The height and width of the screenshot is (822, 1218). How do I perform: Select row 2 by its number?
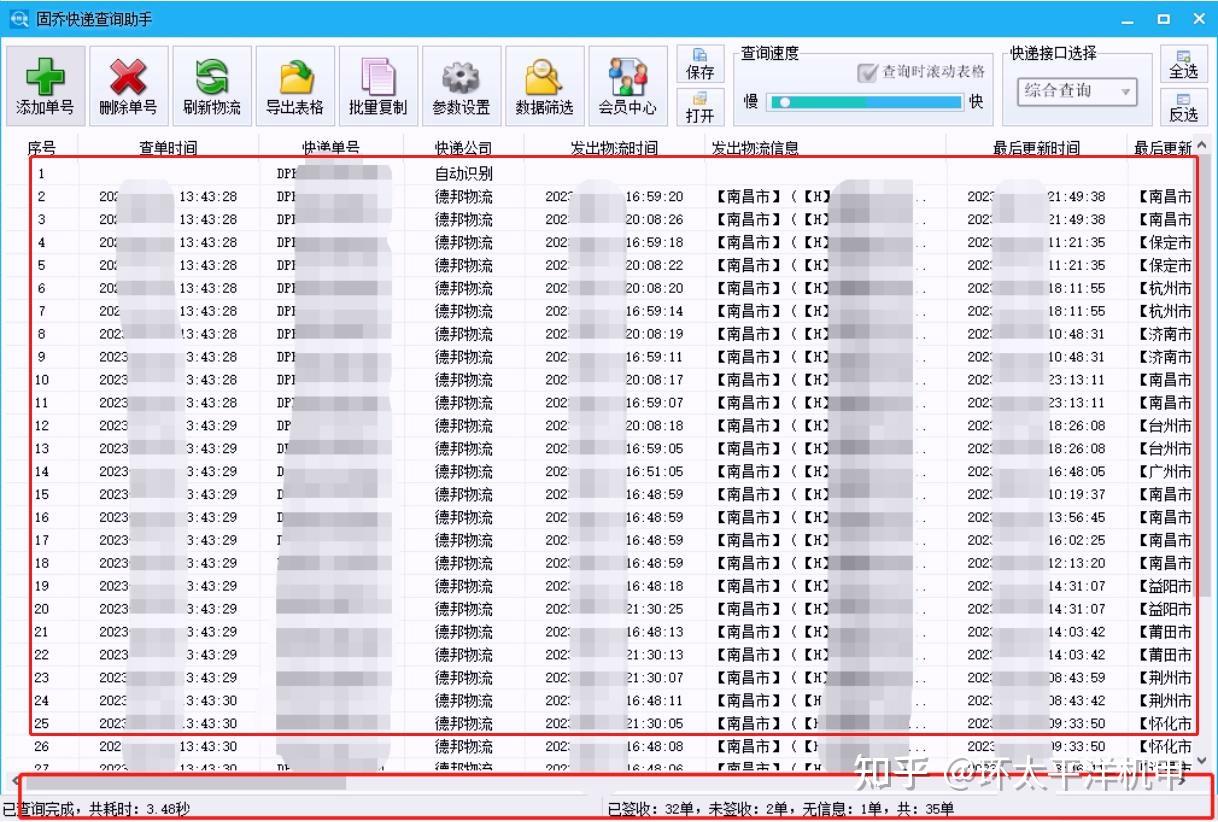coord(41,196)
